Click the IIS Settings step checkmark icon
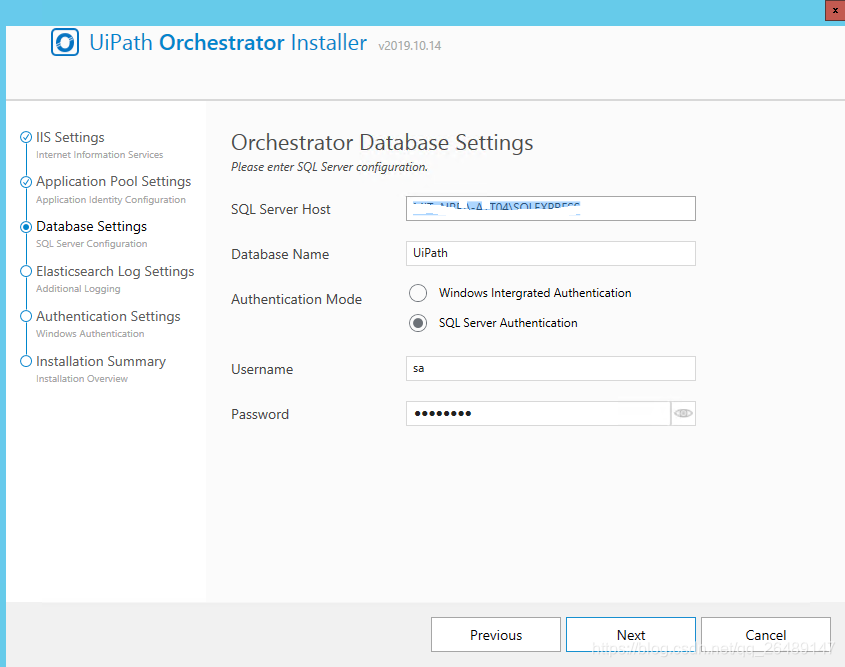This screenshot has height=667, width=845. [x=26, y=137]
